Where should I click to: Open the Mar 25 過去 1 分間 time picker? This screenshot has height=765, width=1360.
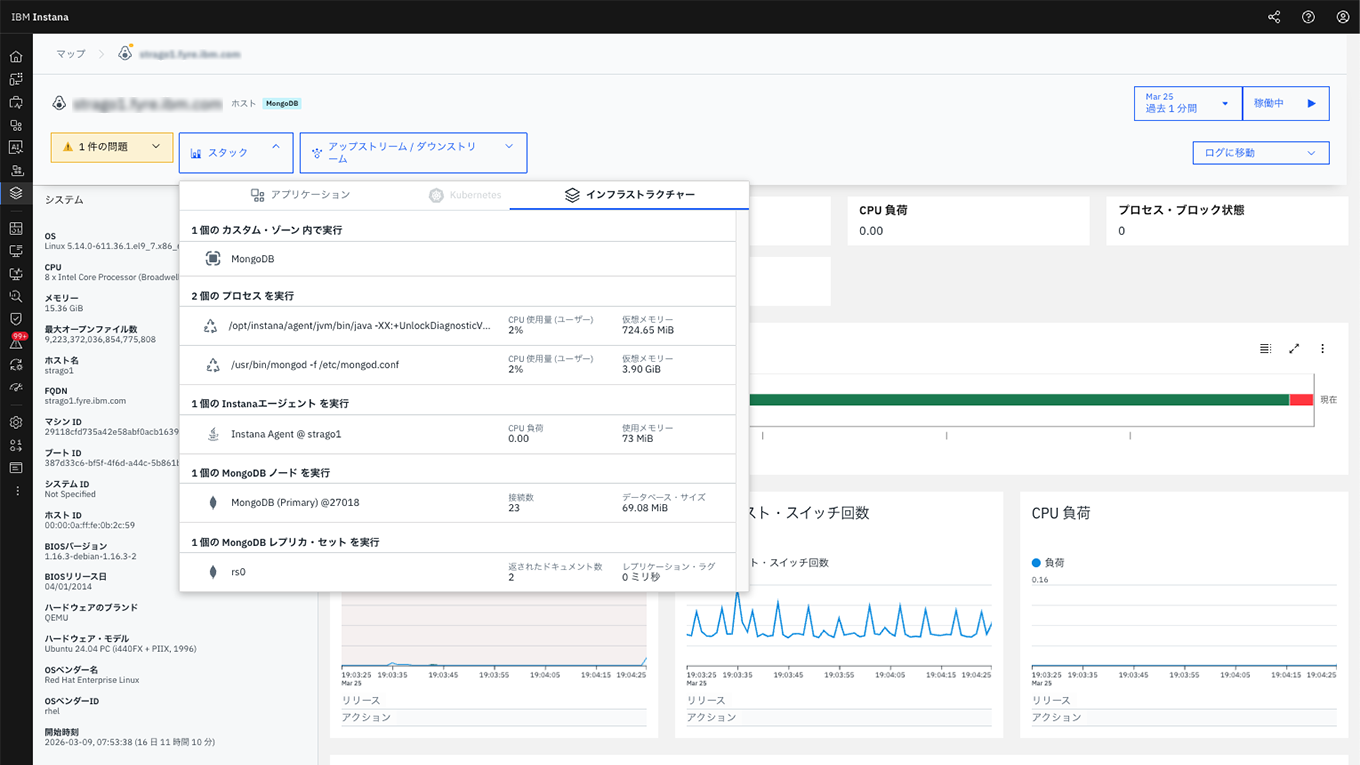click(1188, 103)
